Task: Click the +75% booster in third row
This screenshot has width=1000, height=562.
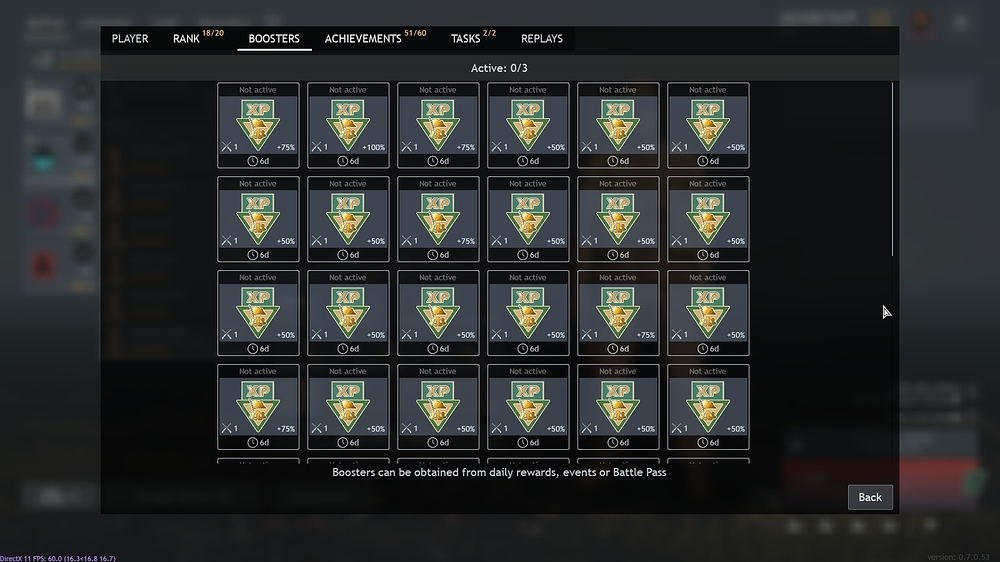Action: click(x=617, y=313)
